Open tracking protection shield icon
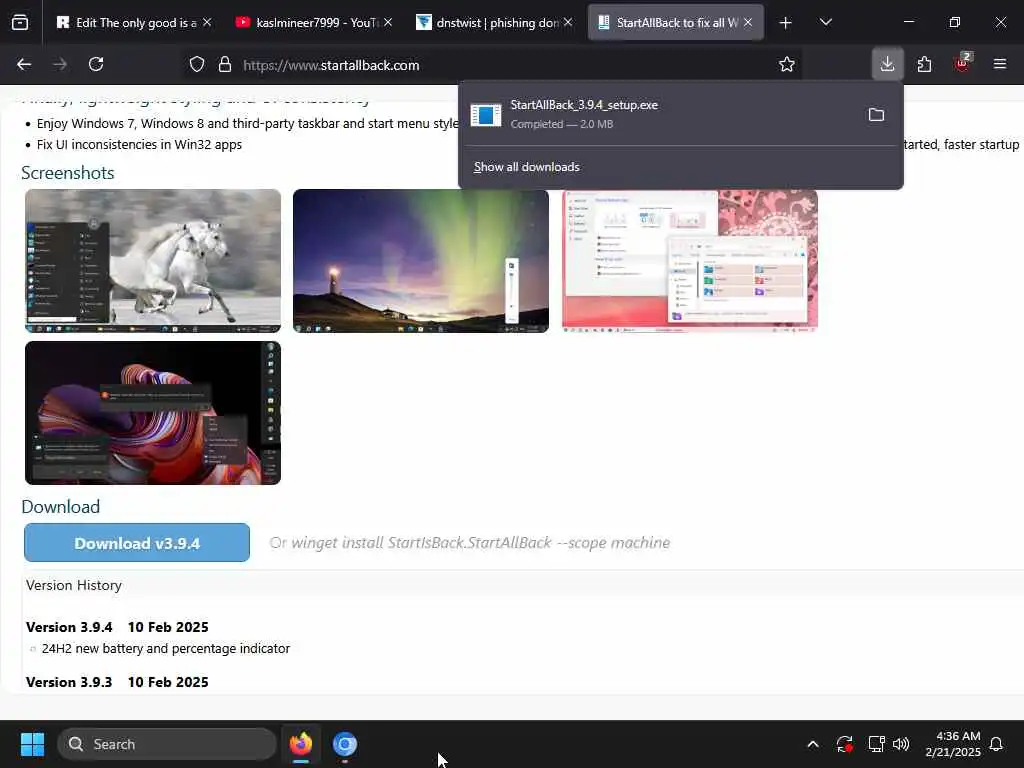 [197, 65]
